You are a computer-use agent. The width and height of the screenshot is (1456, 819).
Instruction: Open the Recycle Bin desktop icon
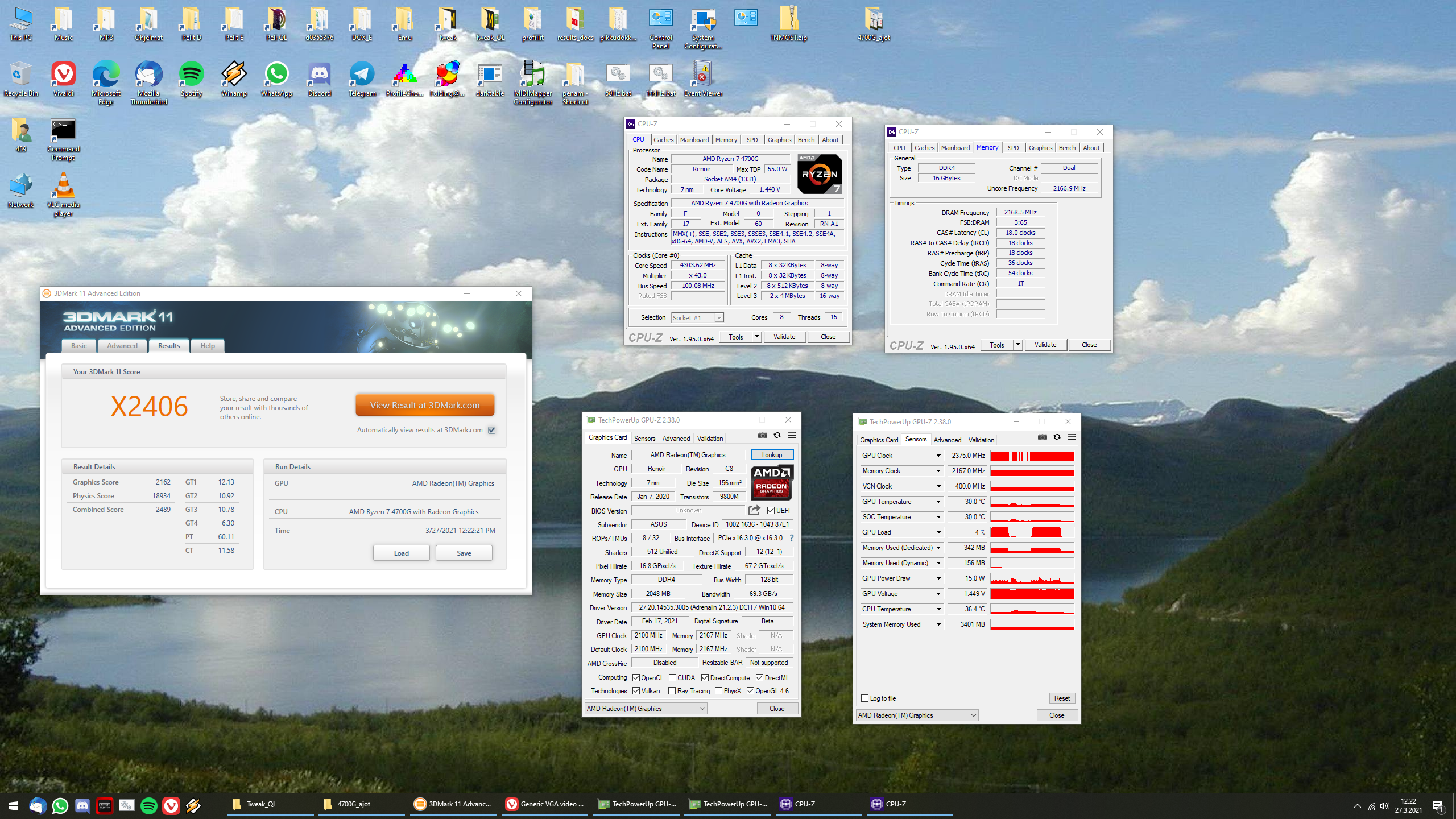[20, 79]
